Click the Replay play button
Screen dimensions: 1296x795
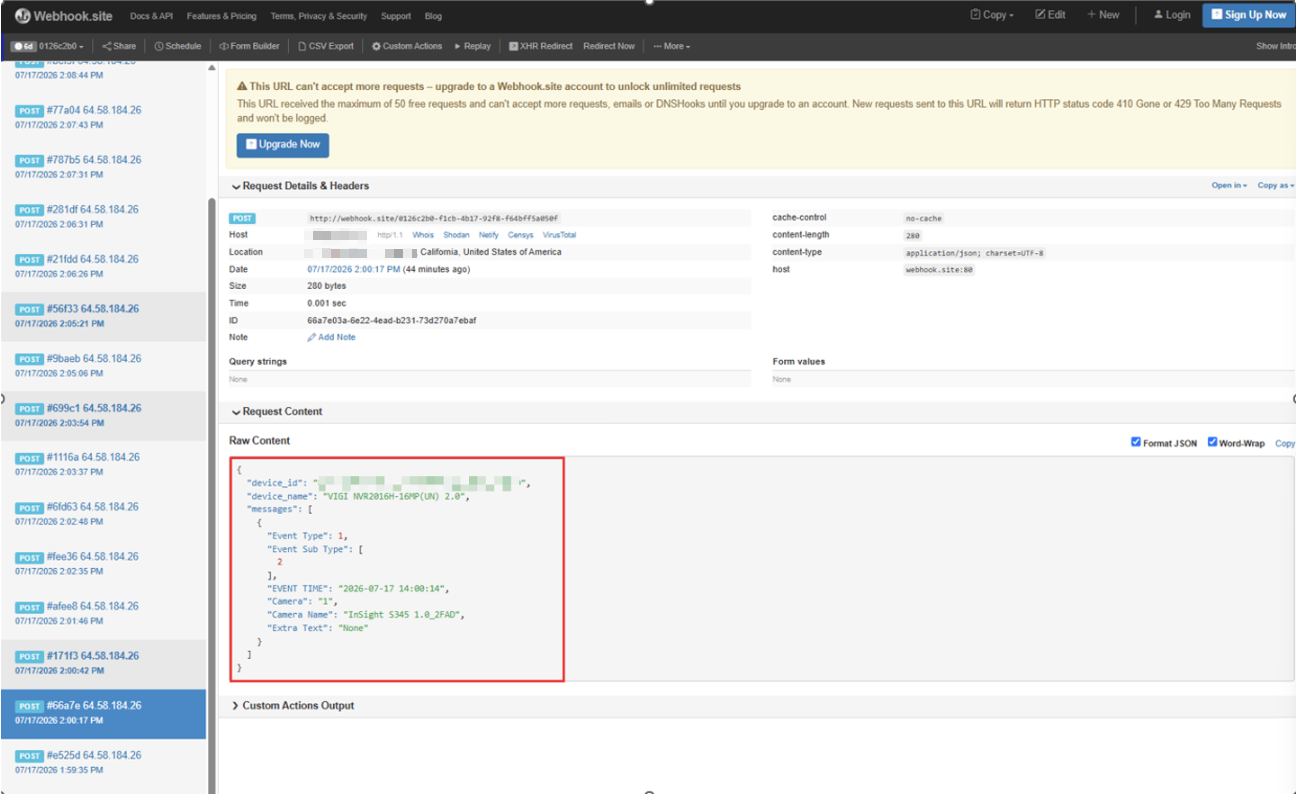click(472, 46)
